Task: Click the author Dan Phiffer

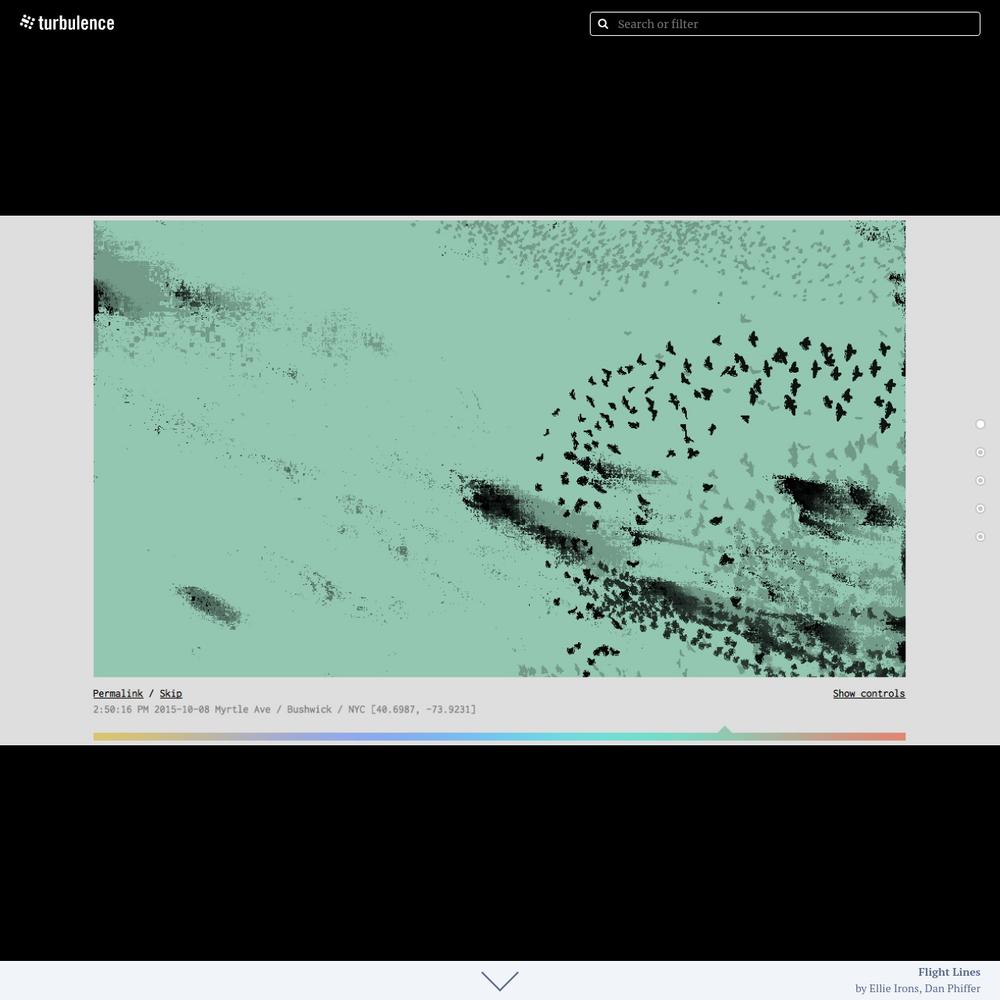Action: (952, 989)
